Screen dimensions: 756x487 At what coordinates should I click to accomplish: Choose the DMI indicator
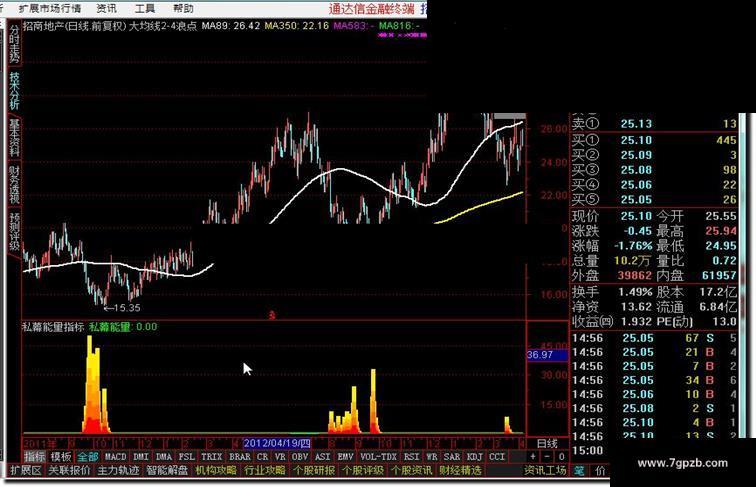141,456
